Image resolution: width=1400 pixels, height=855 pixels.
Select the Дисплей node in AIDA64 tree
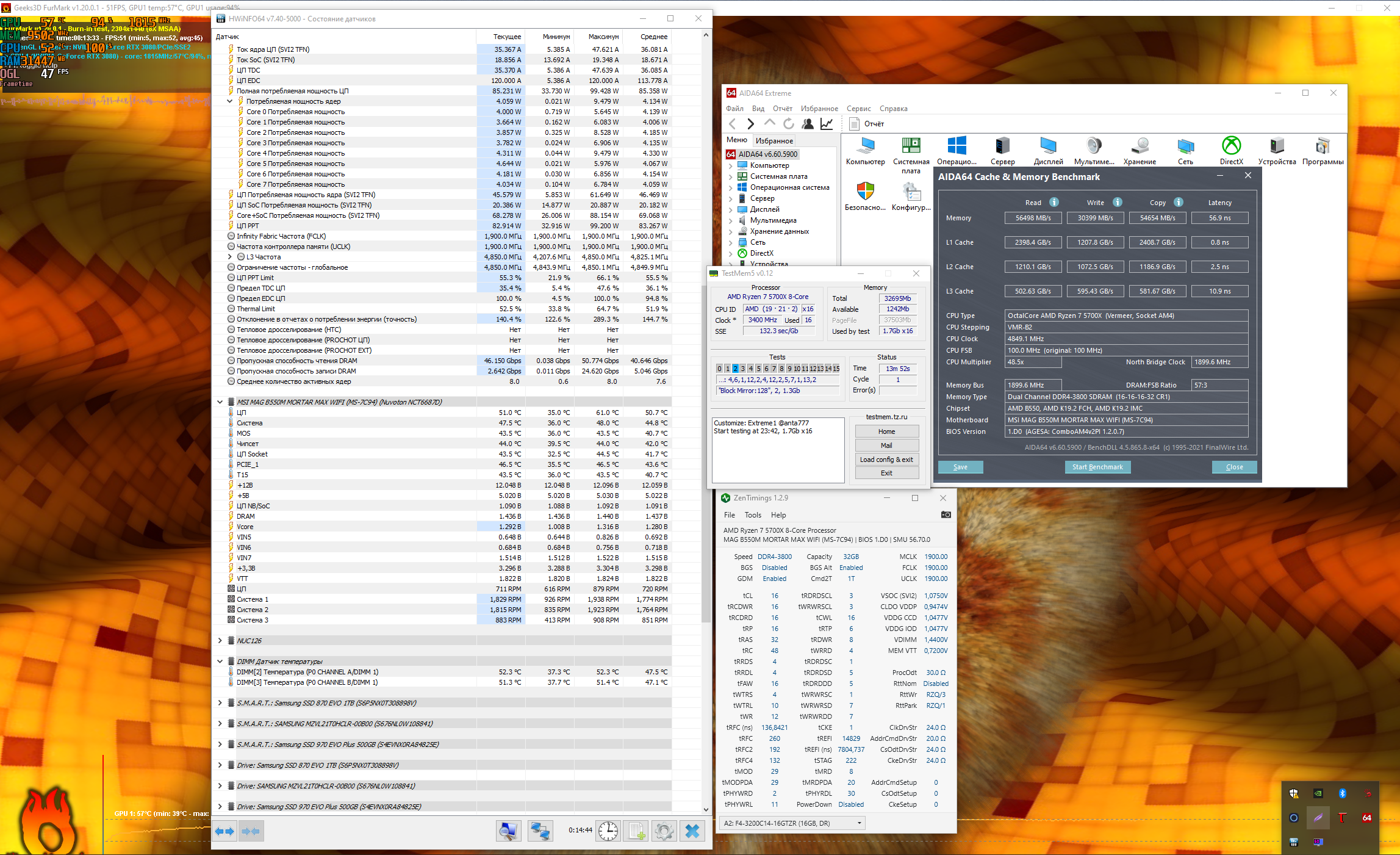764,209
